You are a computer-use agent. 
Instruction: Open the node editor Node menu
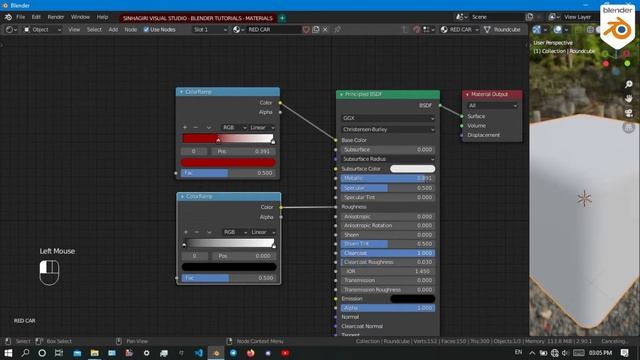[131, 29]
